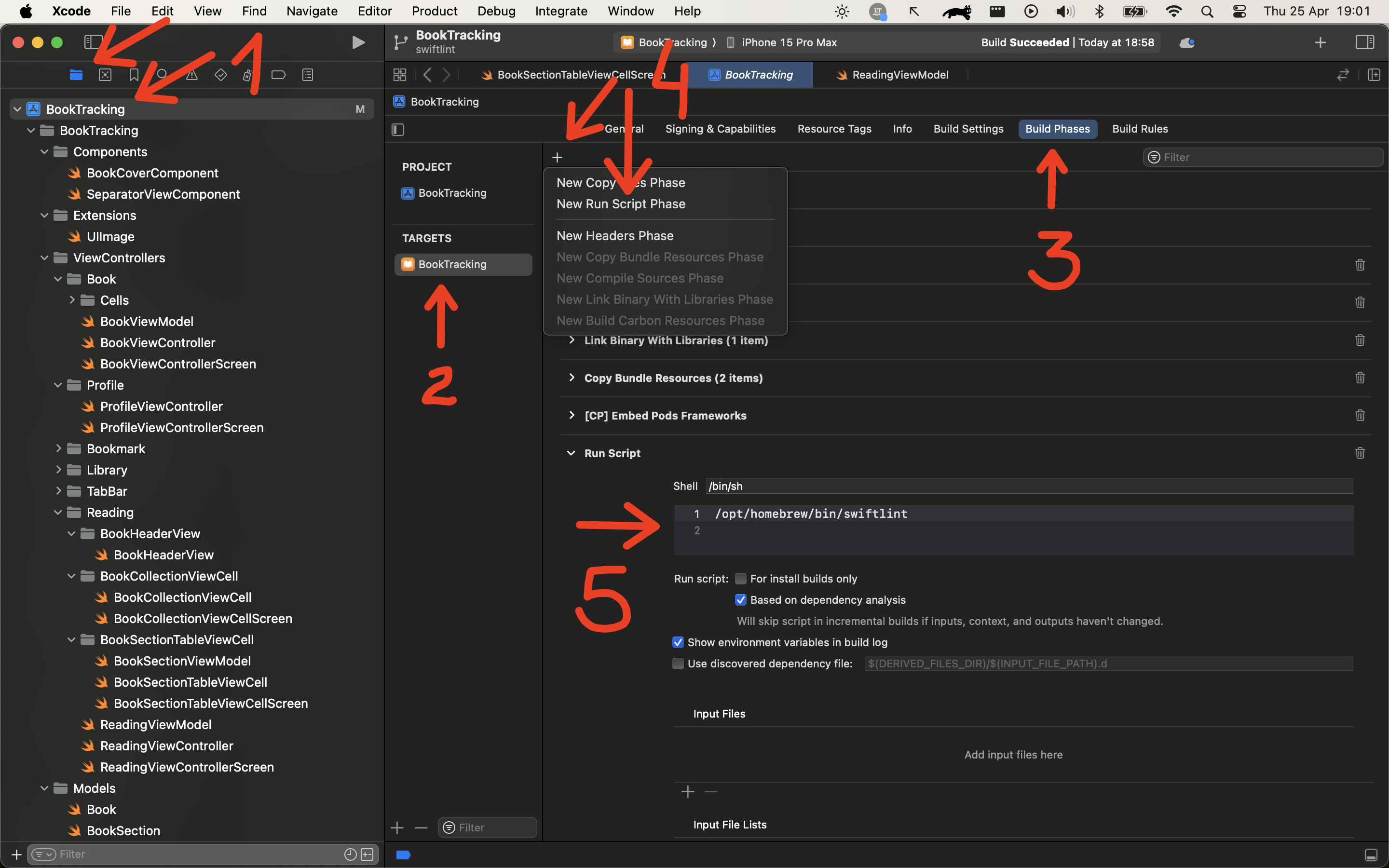This screenshot has width=1389, height=868.
Task: Open the Breakpoint navigator icon
Action: (278, 75)
